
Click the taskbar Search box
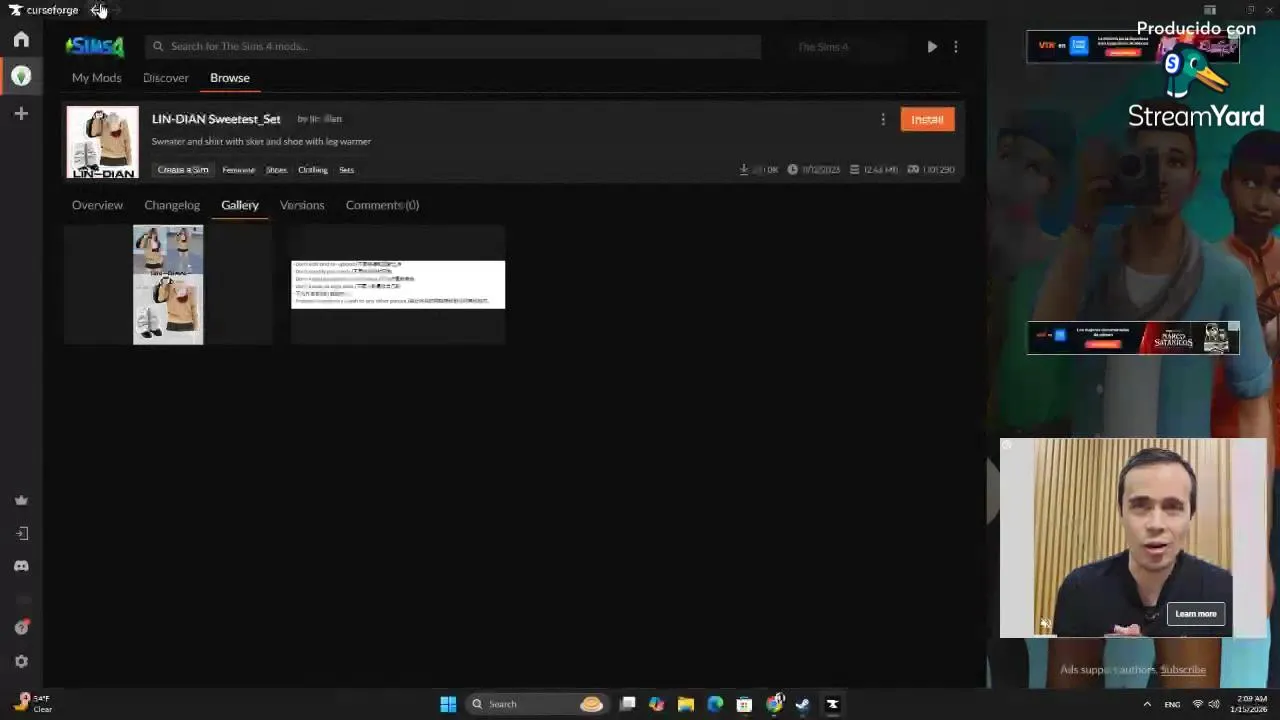tap(538, 704)
